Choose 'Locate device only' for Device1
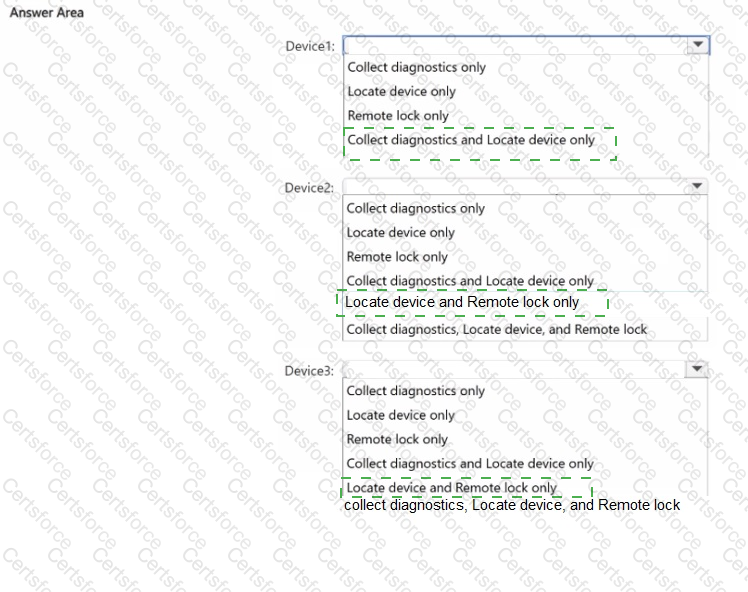Image resolution: width=748 pixels, height=592 pixels. 402,92
